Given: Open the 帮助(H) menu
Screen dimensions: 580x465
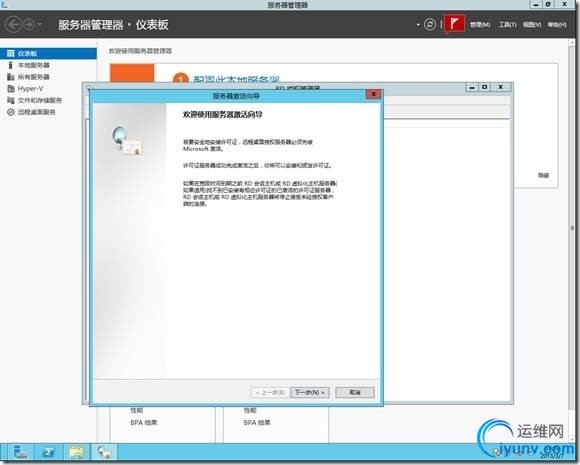Looking at the screenshot, I should pyautogui.click(x=557, y=25).
